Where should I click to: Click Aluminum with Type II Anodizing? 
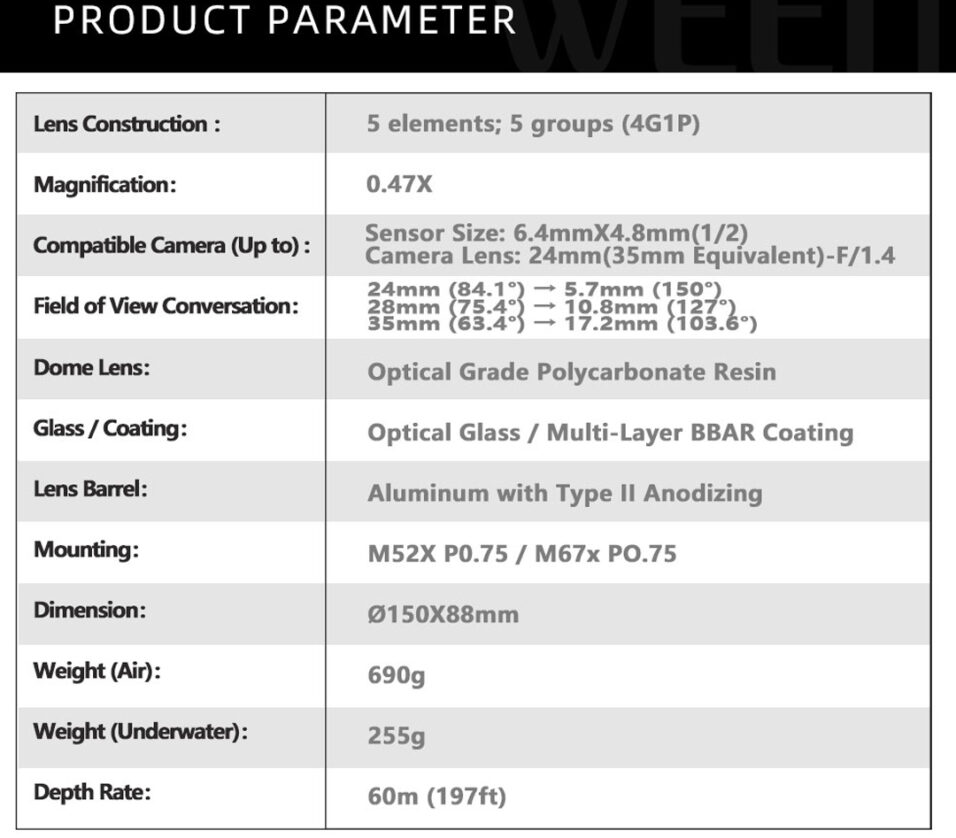(x=565, y=493)
